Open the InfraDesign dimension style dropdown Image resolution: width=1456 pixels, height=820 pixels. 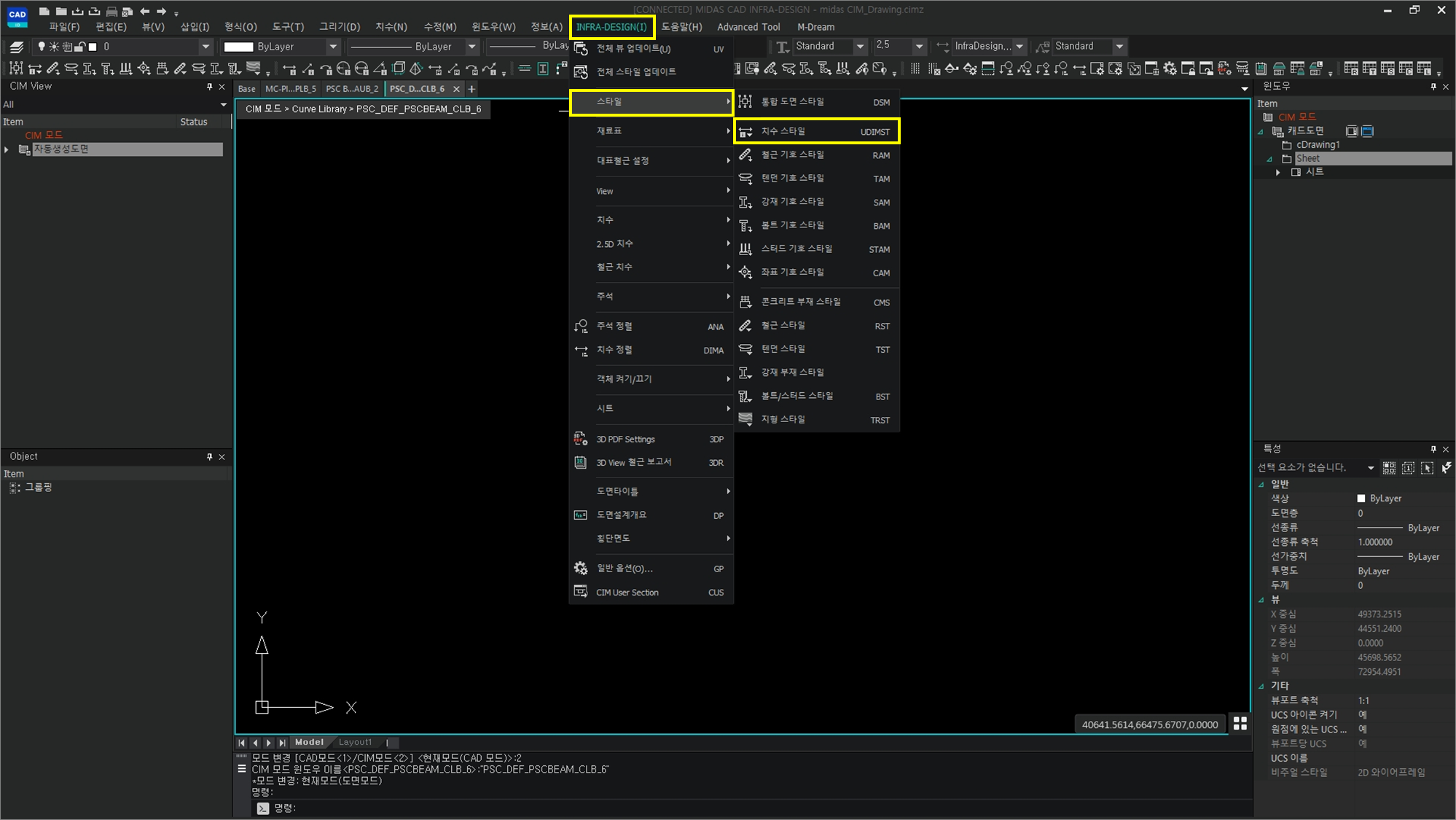click(x=1019, y=47)
